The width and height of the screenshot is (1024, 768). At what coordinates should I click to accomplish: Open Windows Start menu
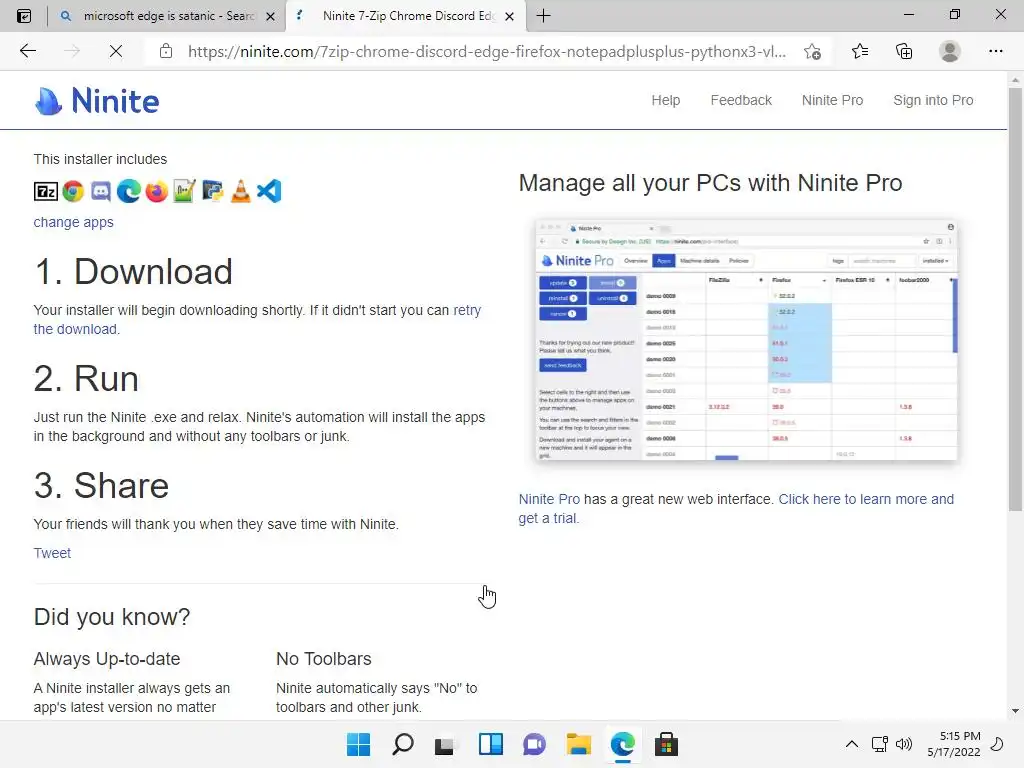click(x=359, y=744)
